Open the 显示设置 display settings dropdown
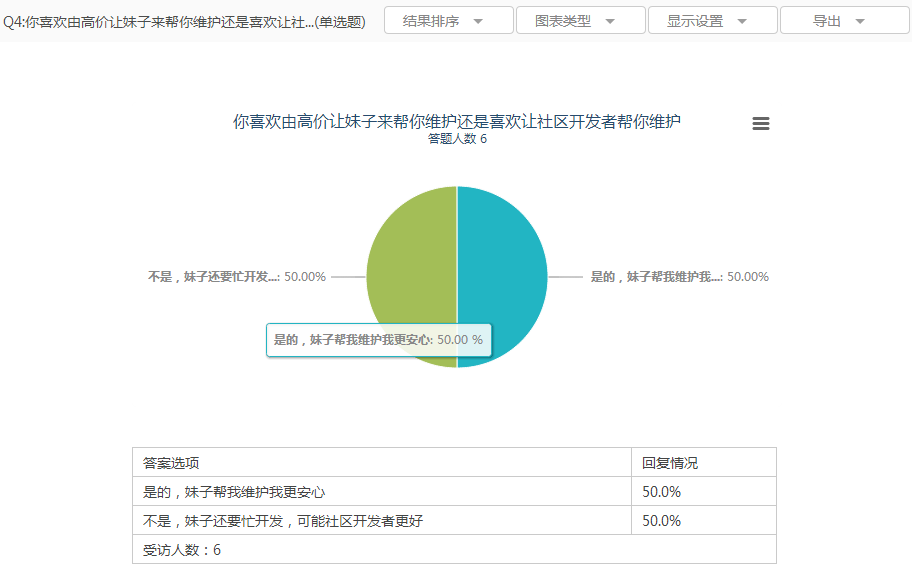The image size is (912, 580). tap(712, 21)
